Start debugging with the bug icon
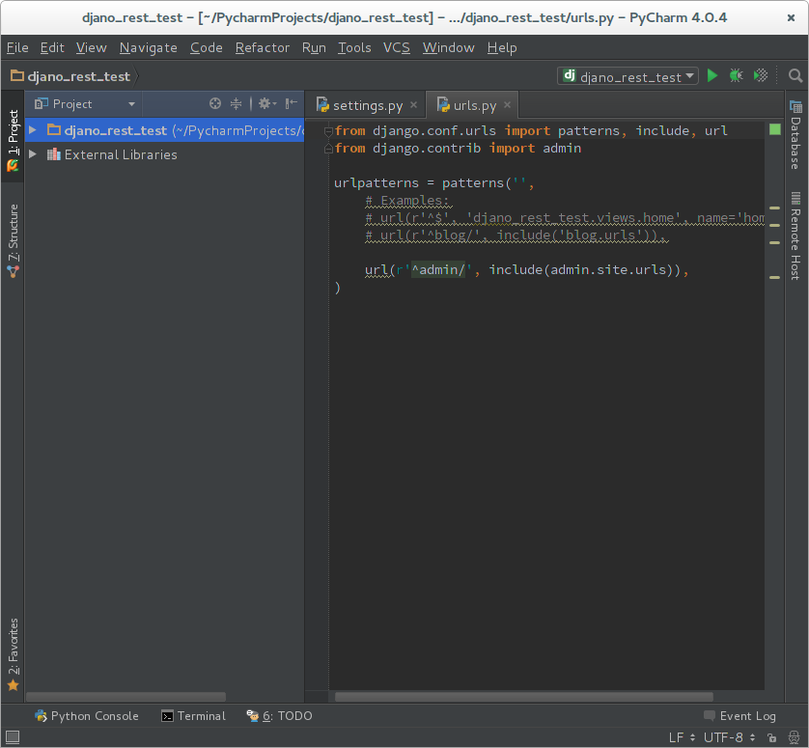Viewport: 809px width, 748px height. pos(736,76)
